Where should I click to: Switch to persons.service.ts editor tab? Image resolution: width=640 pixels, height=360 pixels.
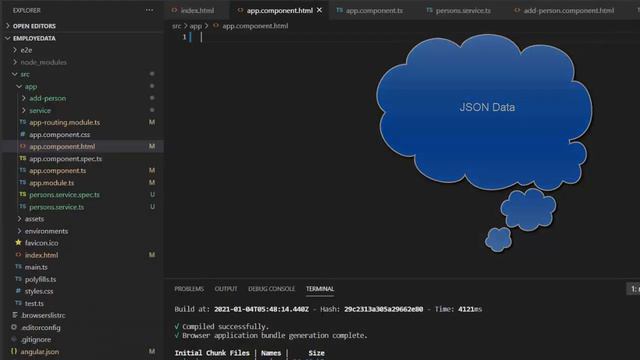coord(463,11)
